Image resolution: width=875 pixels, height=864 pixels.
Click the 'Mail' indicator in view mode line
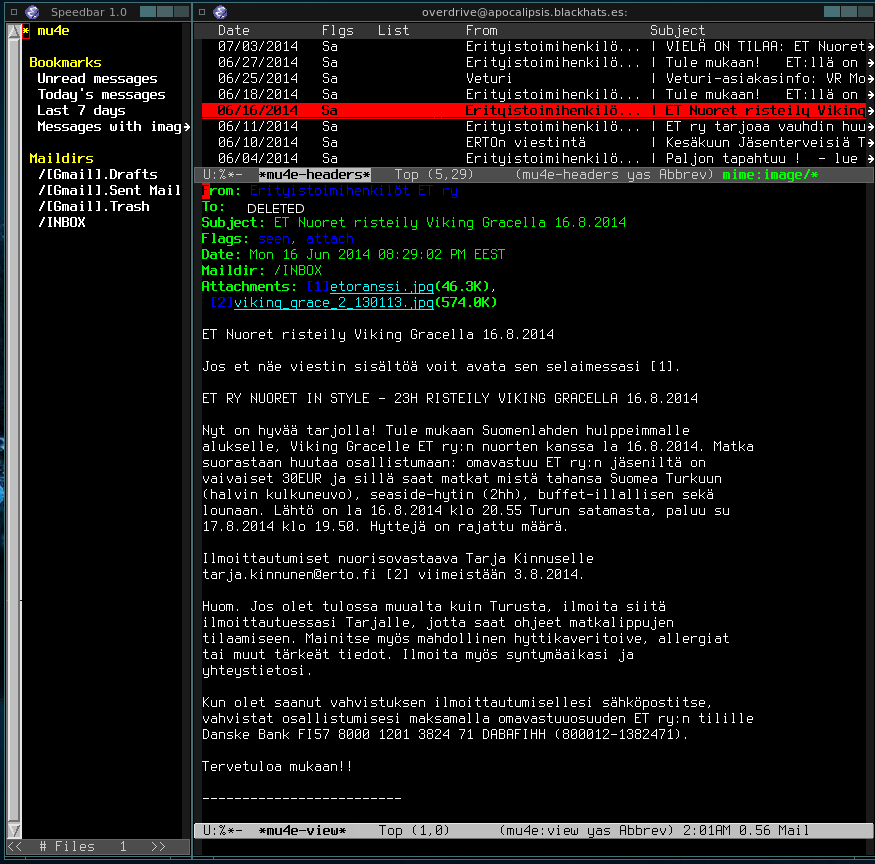tap(794, 831)
